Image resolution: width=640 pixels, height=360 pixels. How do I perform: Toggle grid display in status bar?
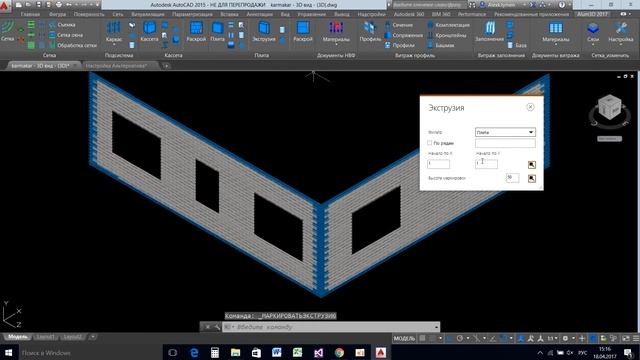click(x=422, y=338)
